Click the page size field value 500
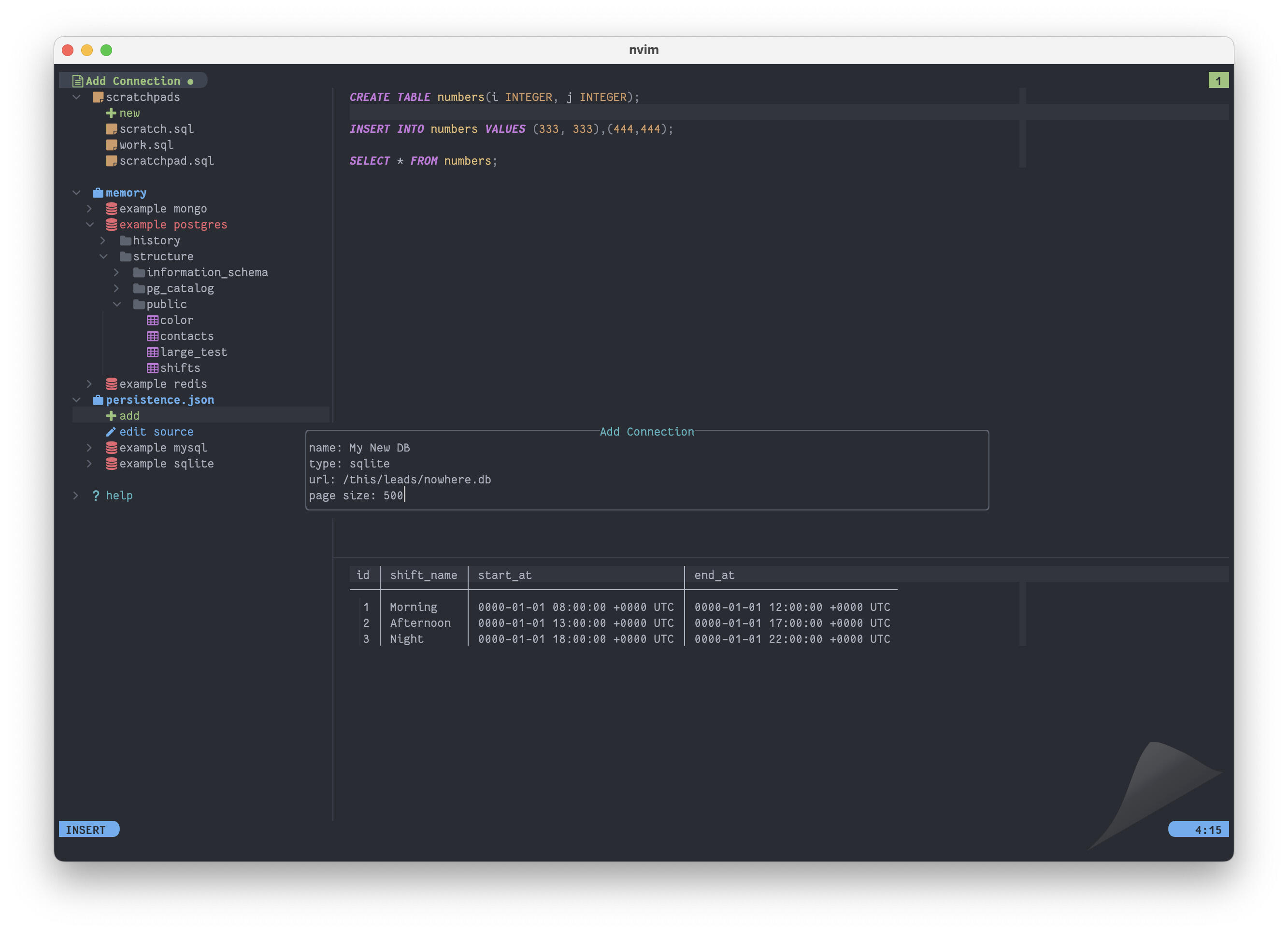 coord(393,495)
